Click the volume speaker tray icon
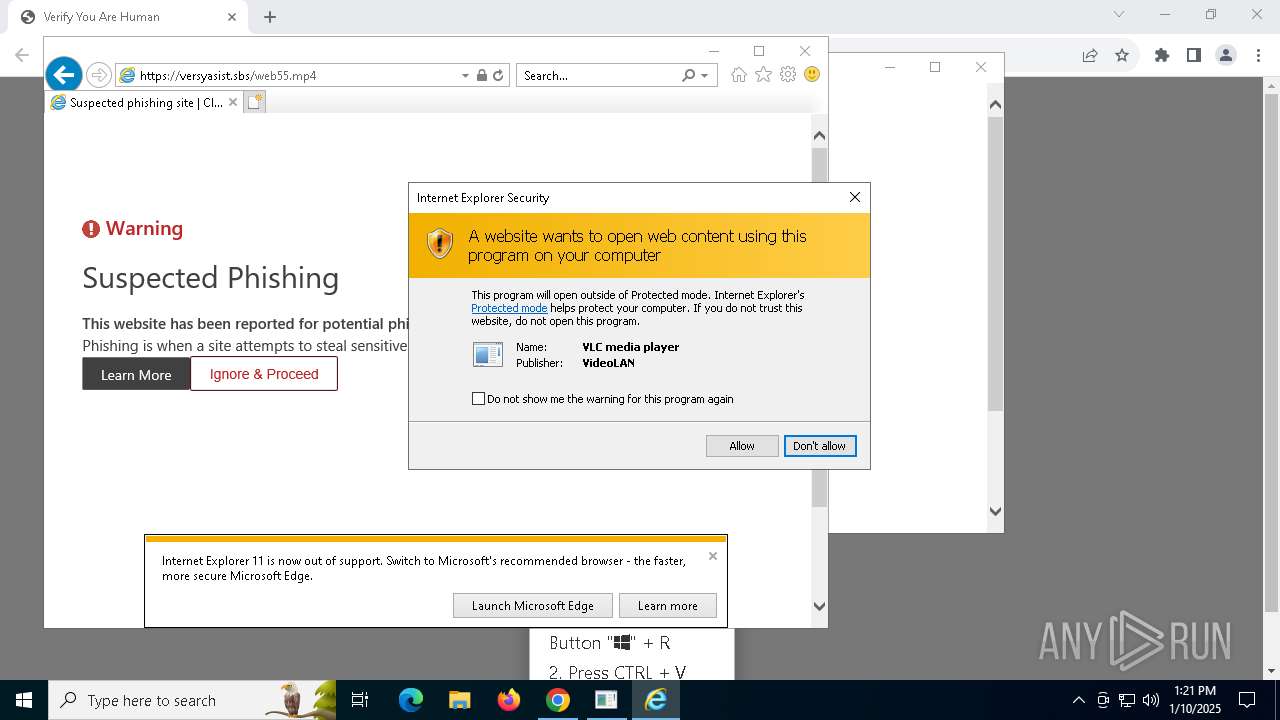Viewport: 1280px width, 720px height. [1151, 700]
